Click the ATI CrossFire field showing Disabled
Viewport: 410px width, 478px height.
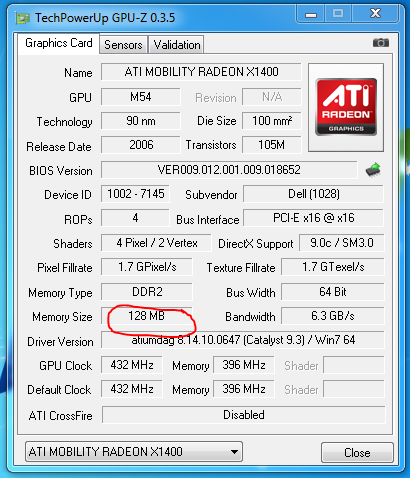click(244, 415)
